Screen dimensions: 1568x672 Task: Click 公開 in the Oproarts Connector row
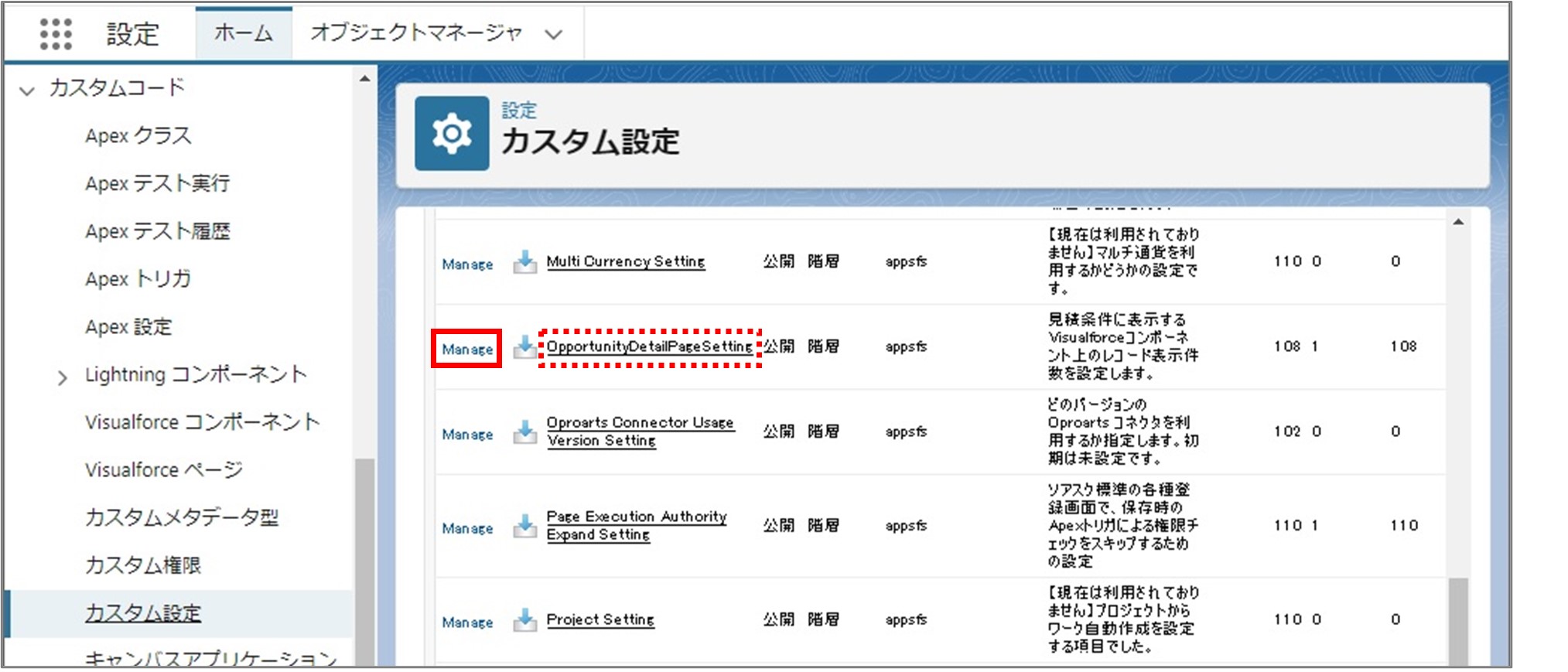(x=778, y=432)
